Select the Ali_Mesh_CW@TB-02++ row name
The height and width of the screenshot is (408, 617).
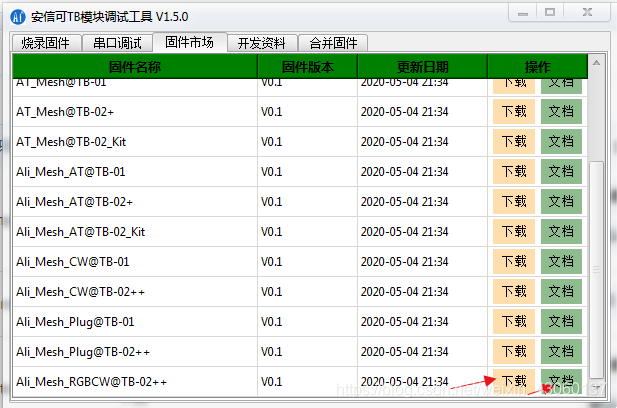tap(80, 292)
